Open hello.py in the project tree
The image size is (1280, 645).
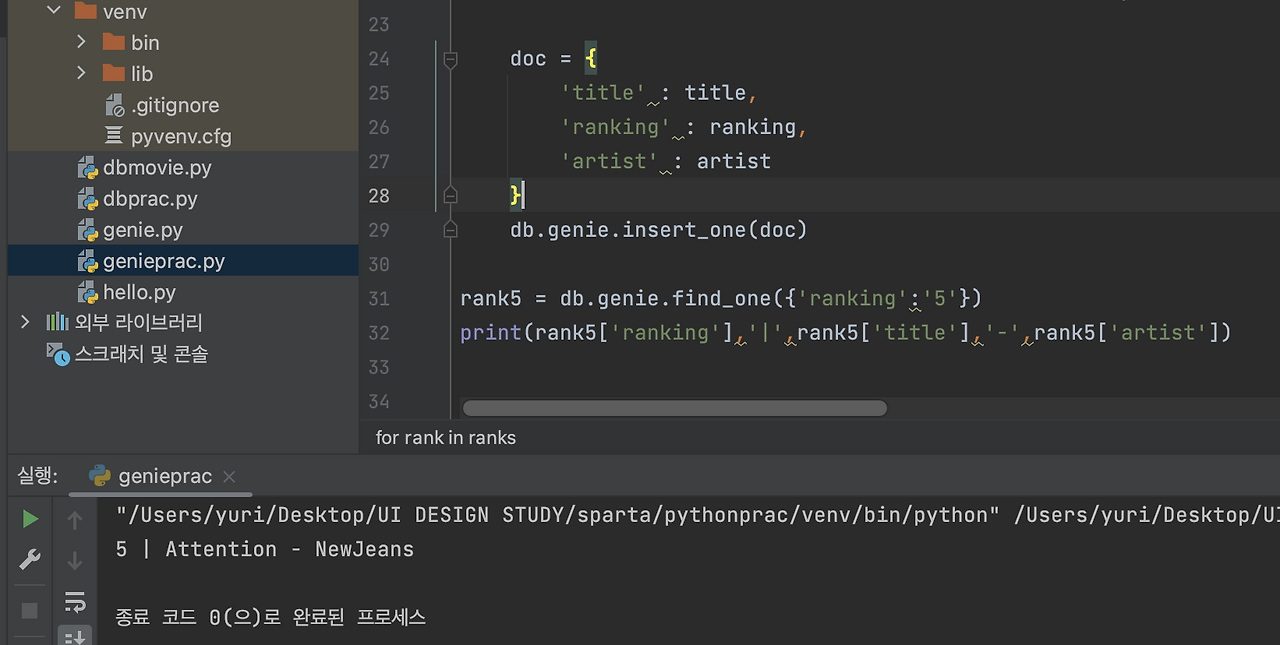tap(139, 291)
